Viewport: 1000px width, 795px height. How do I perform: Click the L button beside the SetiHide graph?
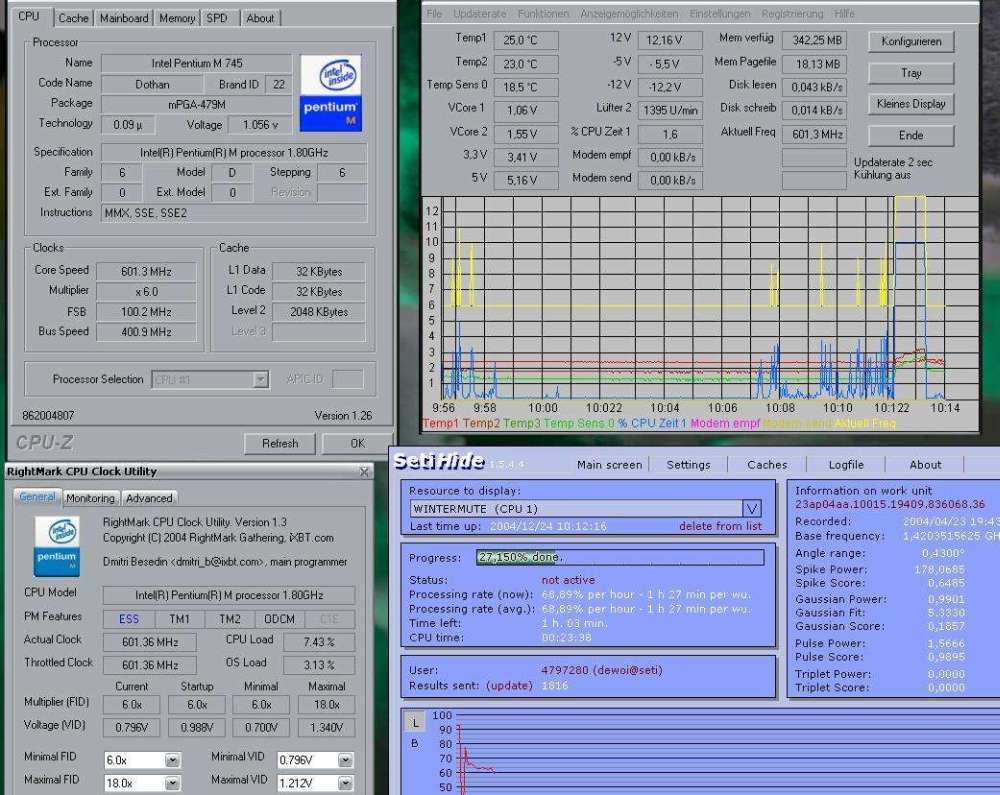click(x=415, y=723)
